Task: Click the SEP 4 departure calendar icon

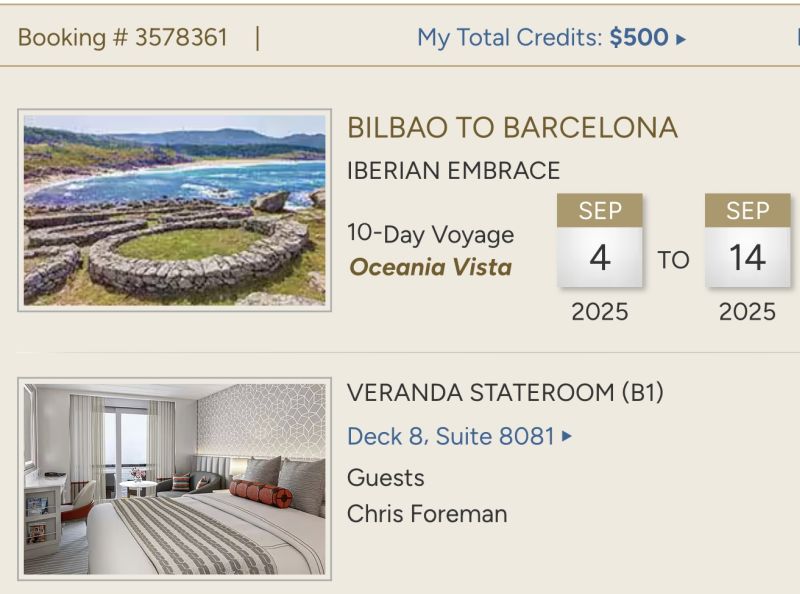Action: tap(600, 241)
